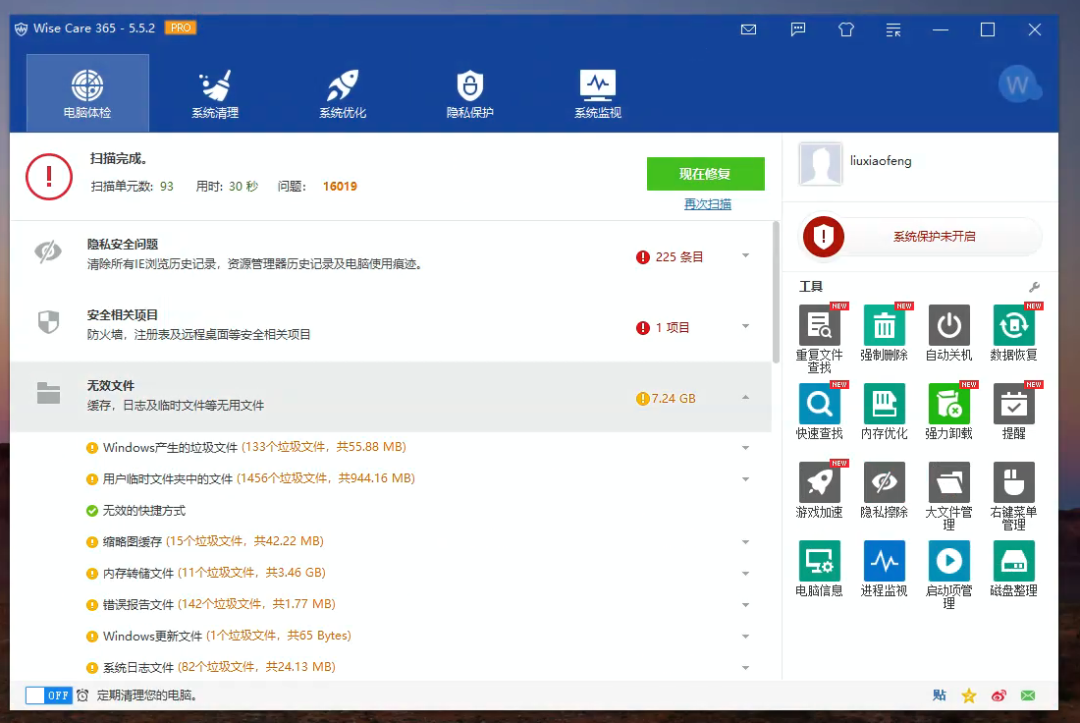The height and width of the screenshot is (723, 1080).
Task: Launch the 游戏加速 game booster tool
Action: (820, 490)
